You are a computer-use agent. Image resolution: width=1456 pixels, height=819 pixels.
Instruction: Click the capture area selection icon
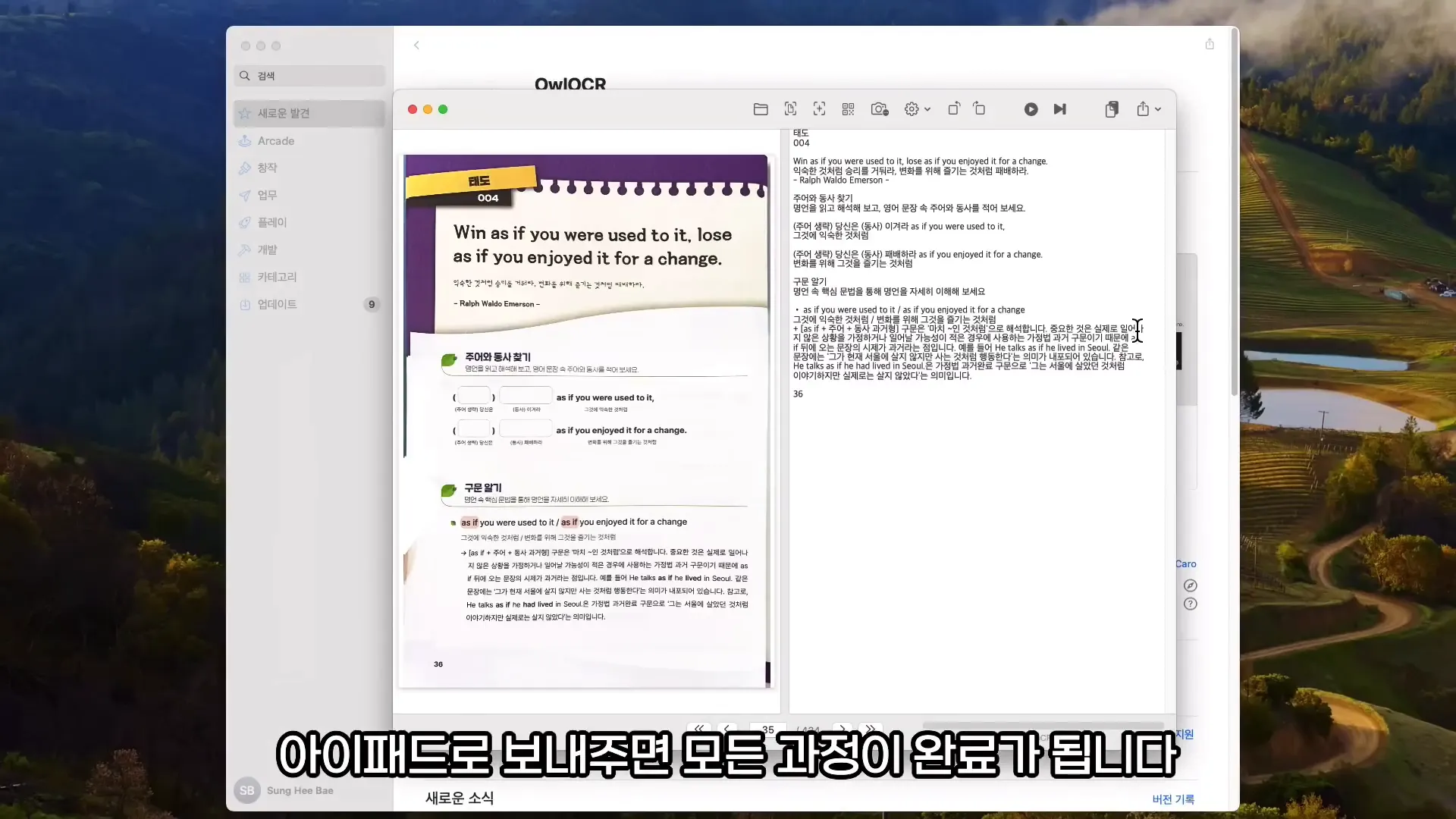819,109
